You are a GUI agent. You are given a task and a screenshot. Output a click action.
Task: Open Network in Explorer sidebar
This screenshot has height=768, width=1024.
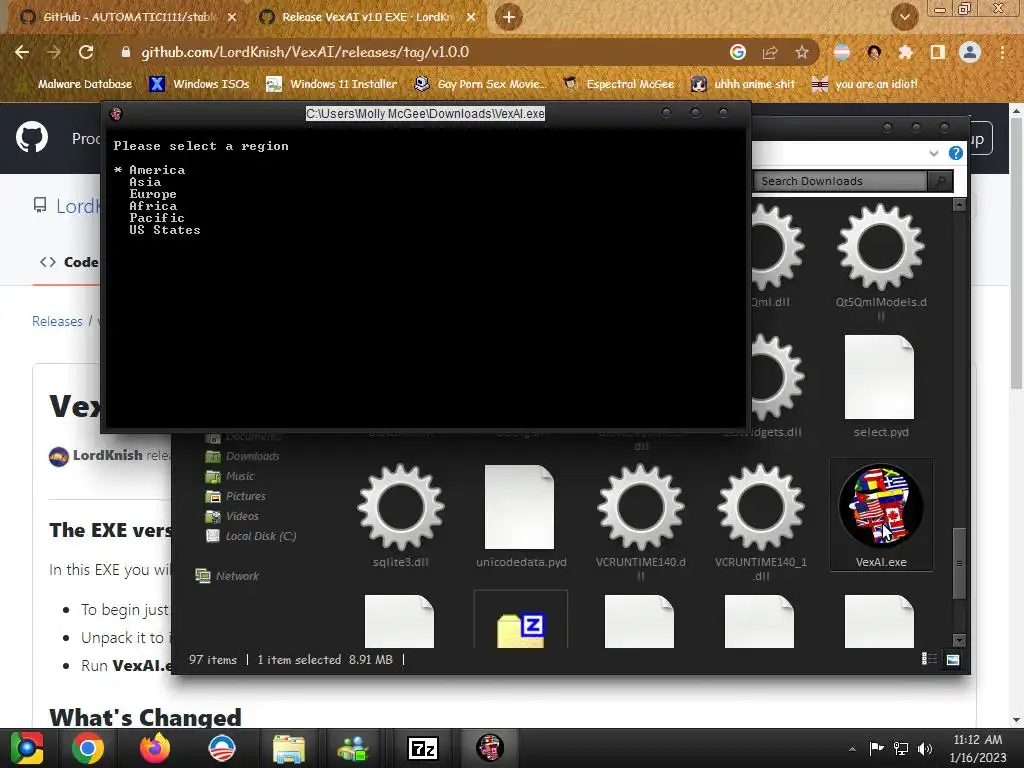[x=227, y=576]
